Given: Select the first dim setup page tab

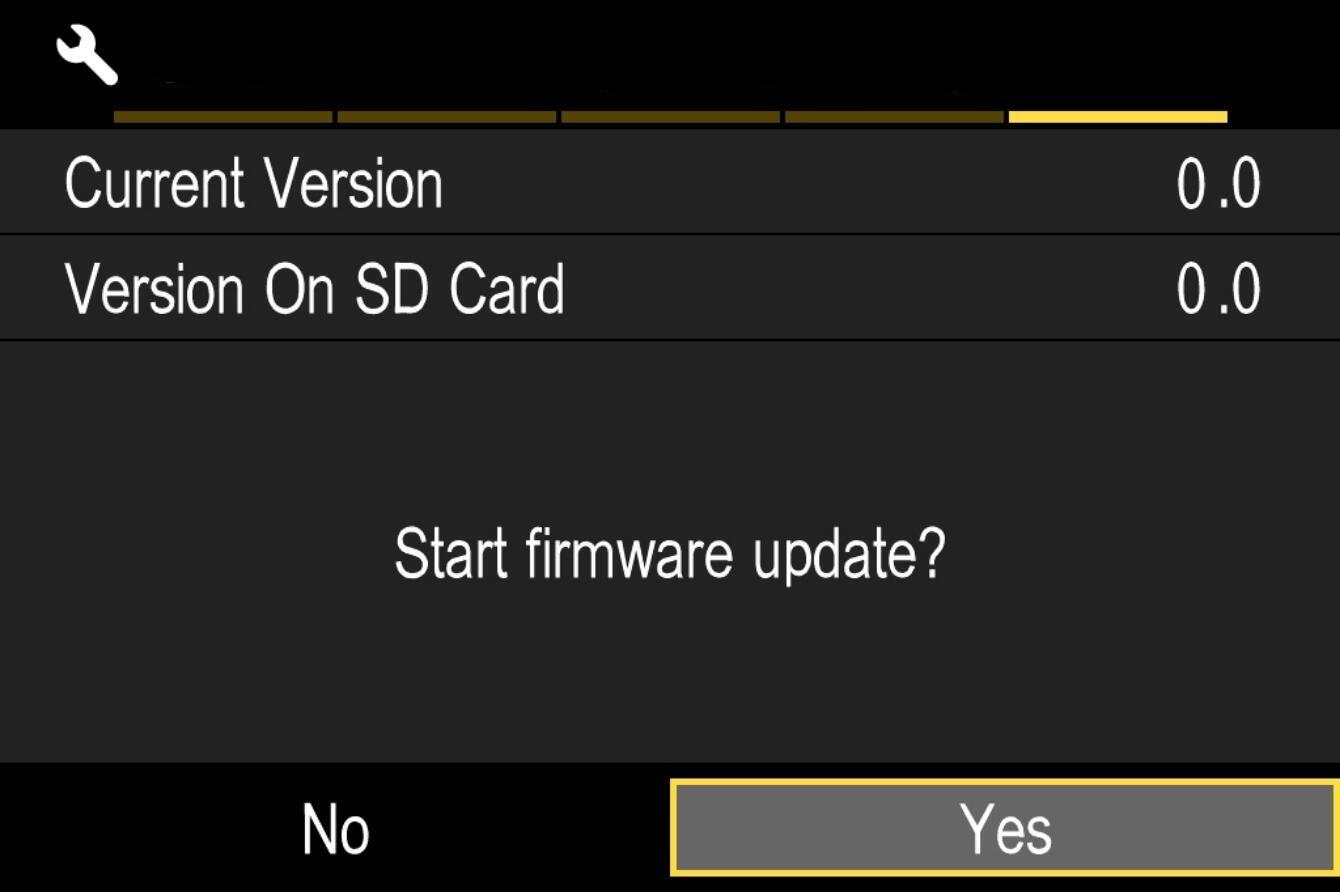Looking at the screenshot, I should [x=223, y=117].
